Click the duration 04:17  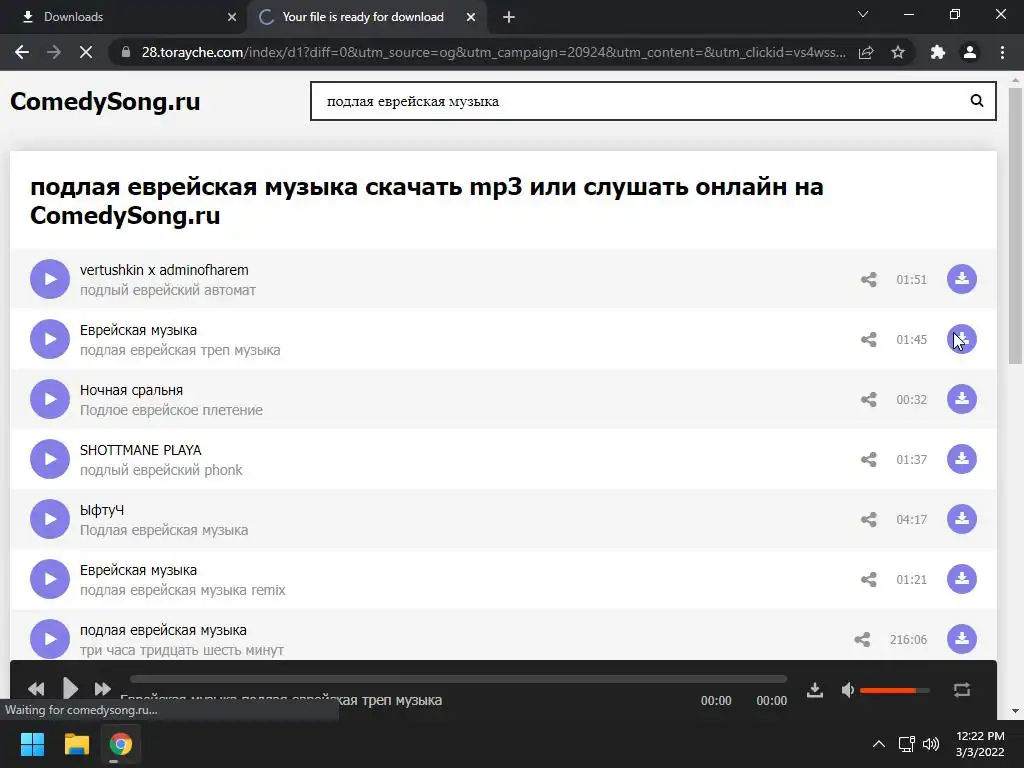pyautogui.click(x=911, y=520)
